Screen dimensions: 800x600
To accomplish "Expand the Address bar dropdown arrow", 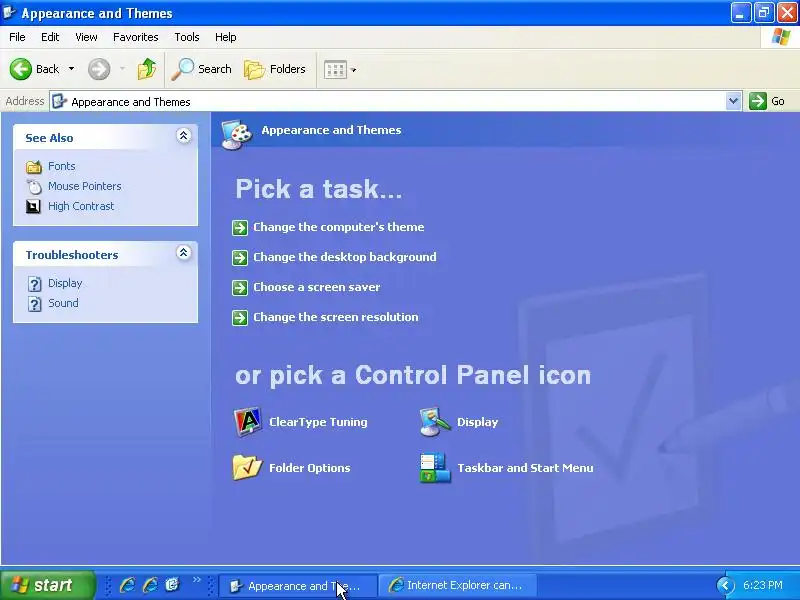I will pos(734,101).
